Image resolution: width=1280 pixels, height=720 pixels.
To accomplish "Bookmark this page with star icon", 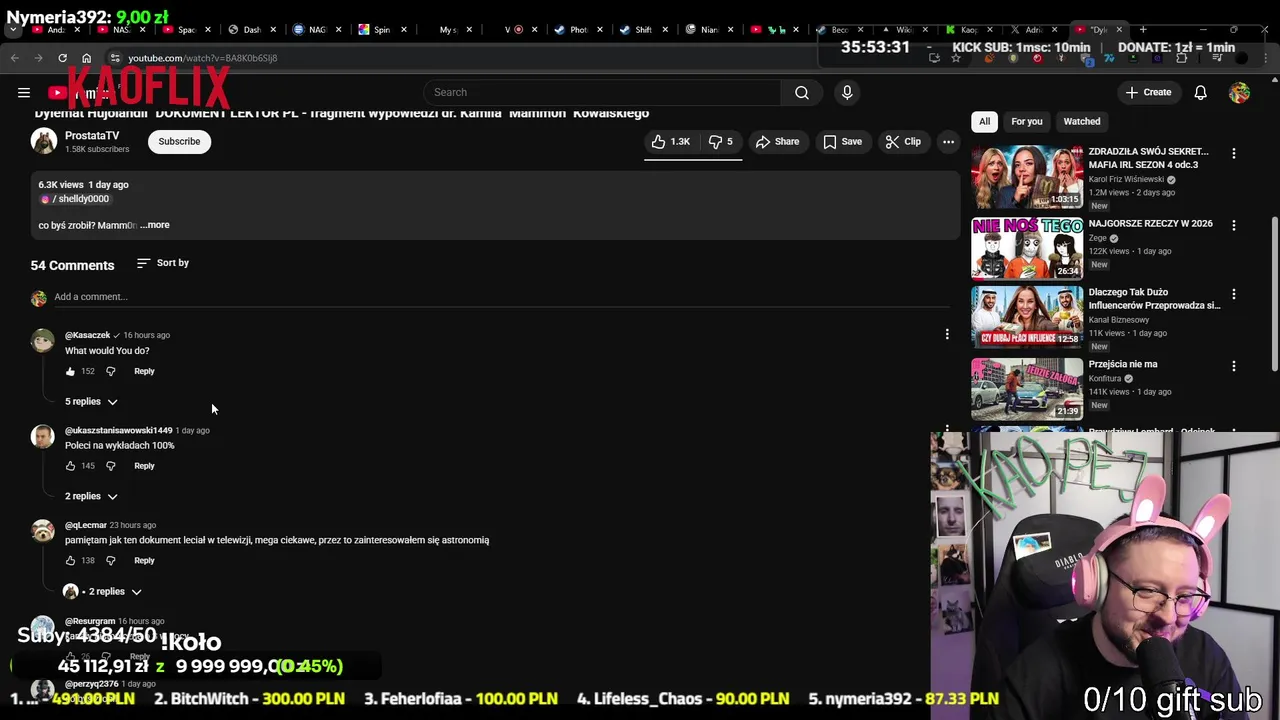I will tap(956, 58).
